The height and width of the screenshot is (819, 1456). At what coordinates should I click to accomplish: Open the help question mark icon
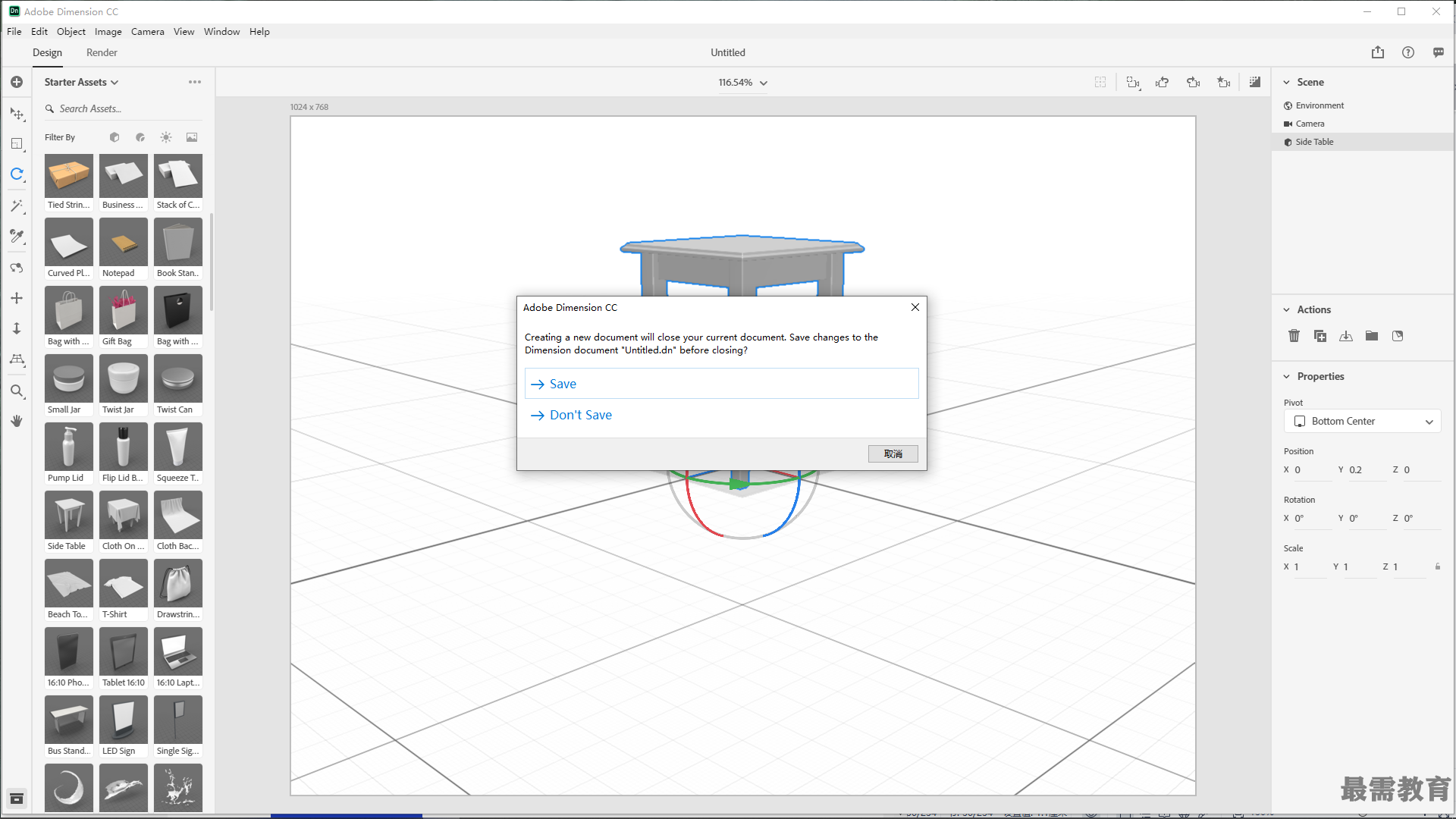pos(1408,52)
